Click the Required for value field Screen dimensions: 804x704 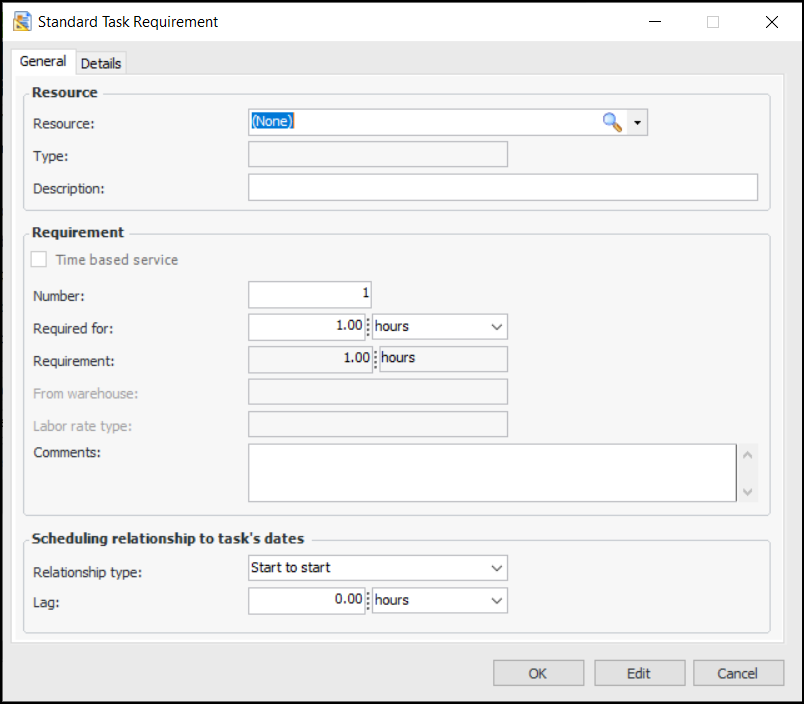click(x=306, y=327)
